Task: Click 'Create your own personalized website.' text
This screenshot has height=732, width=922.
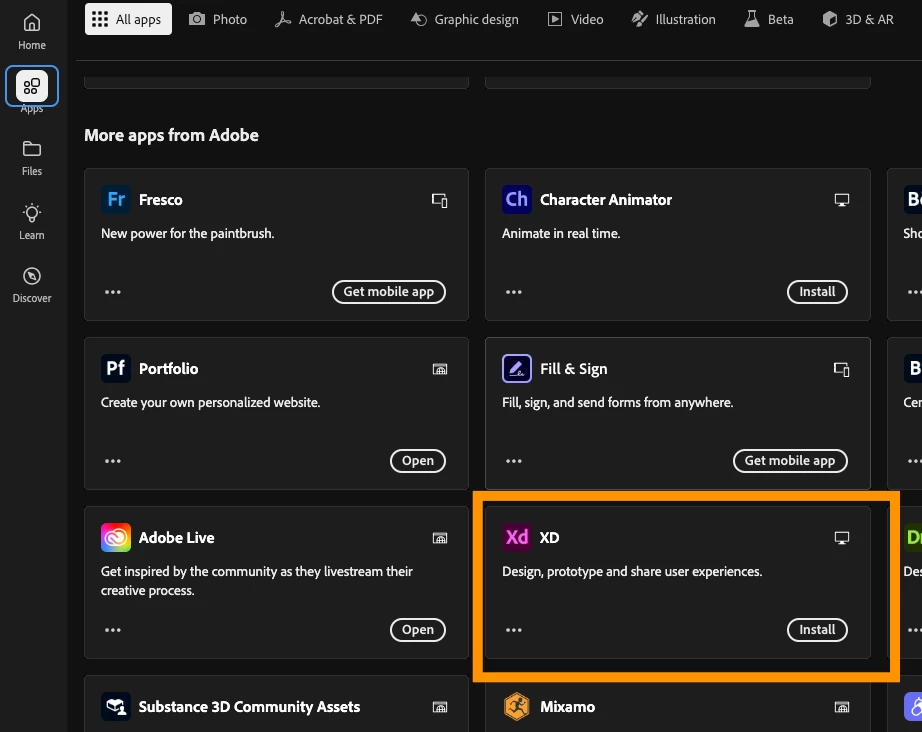Action: [x=211, y=402]
